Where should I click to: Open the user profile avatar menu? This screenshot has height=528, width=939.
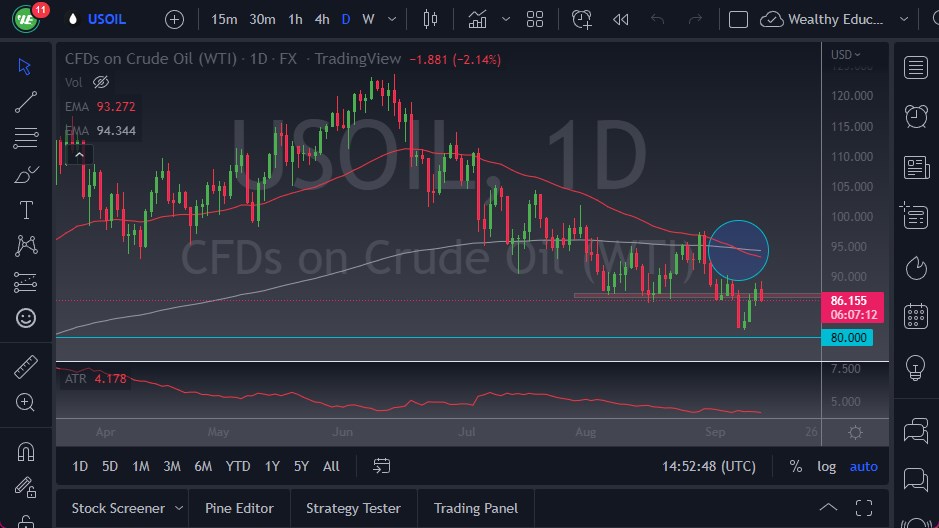[26, 19]
